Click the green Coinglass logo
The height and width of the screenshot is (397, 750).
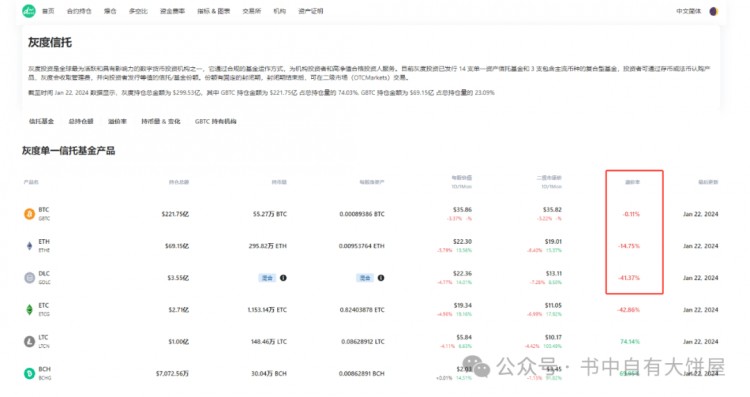point(29,11)
